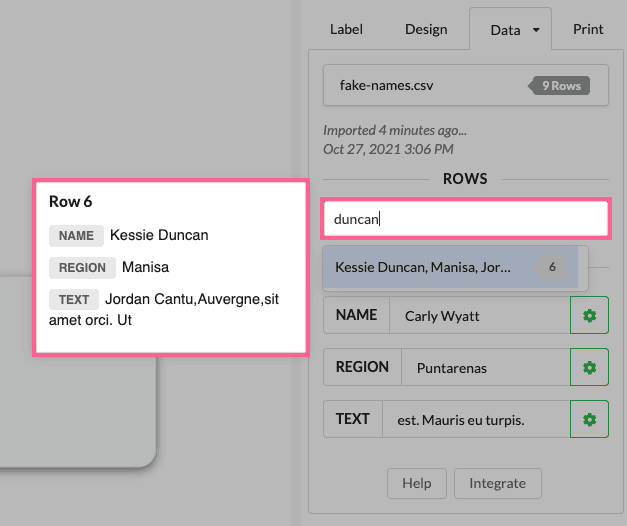Click the 'Imported 4 minutes ago...' text
627x526 pixels.
[395, 130]
